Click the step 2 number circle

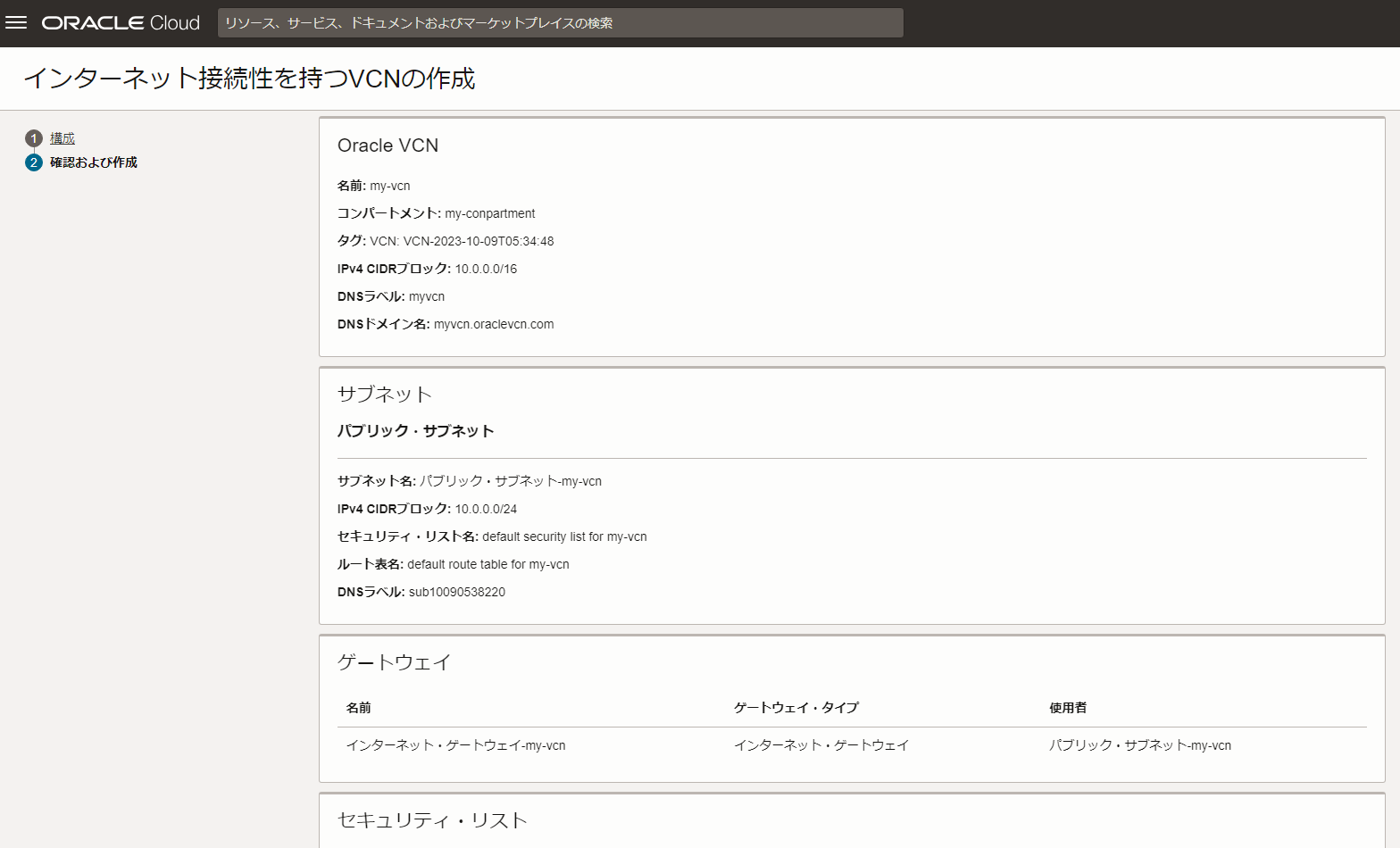(34, 162)
